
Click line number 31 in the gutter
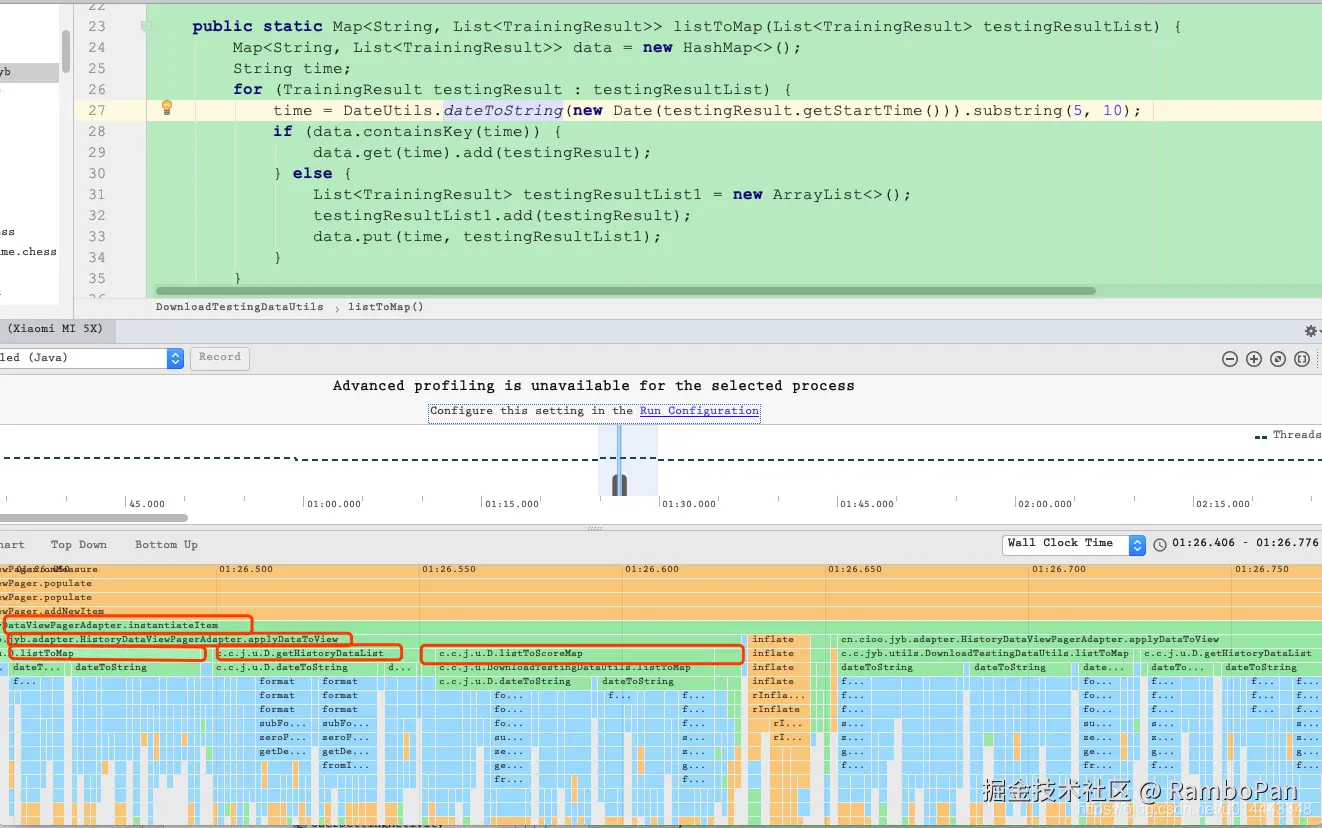96,194
